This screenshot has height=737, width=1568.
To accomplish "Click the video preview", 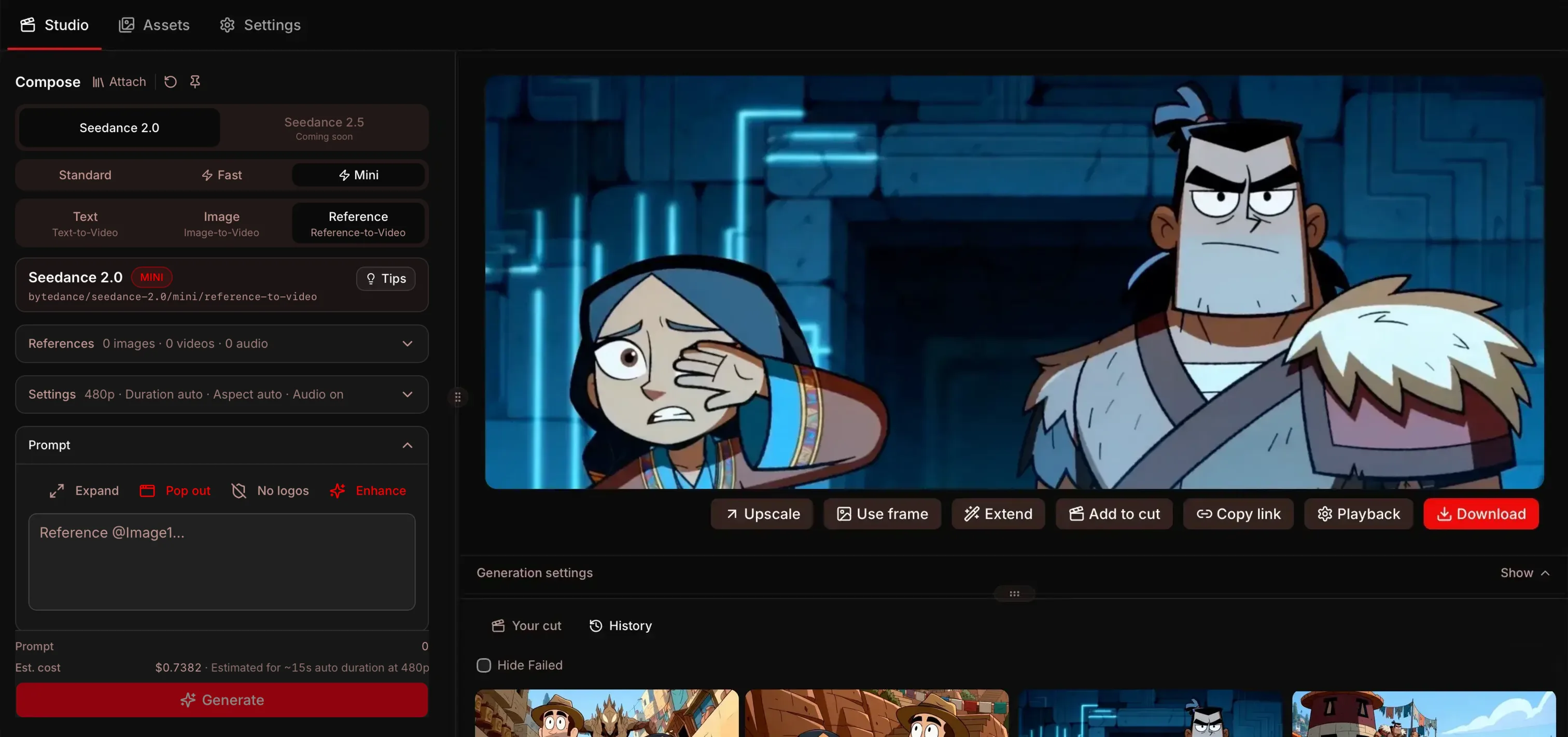I will pyautogui.click(x=1014, y=282).
